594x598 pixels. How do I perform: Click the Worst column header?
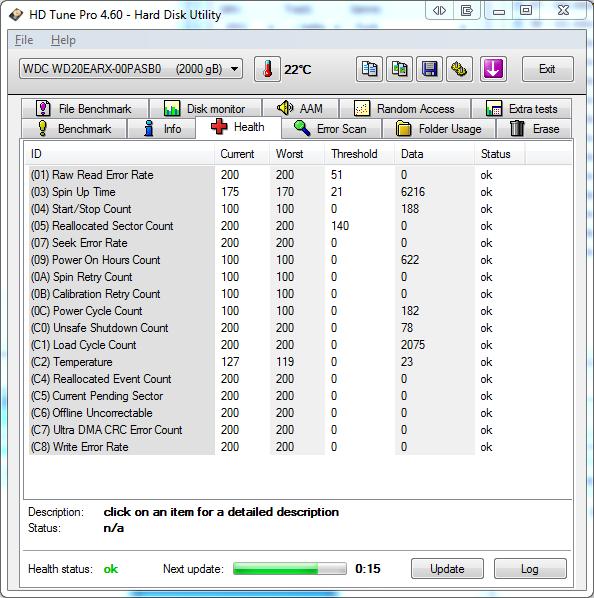click(x=297, y=154)
